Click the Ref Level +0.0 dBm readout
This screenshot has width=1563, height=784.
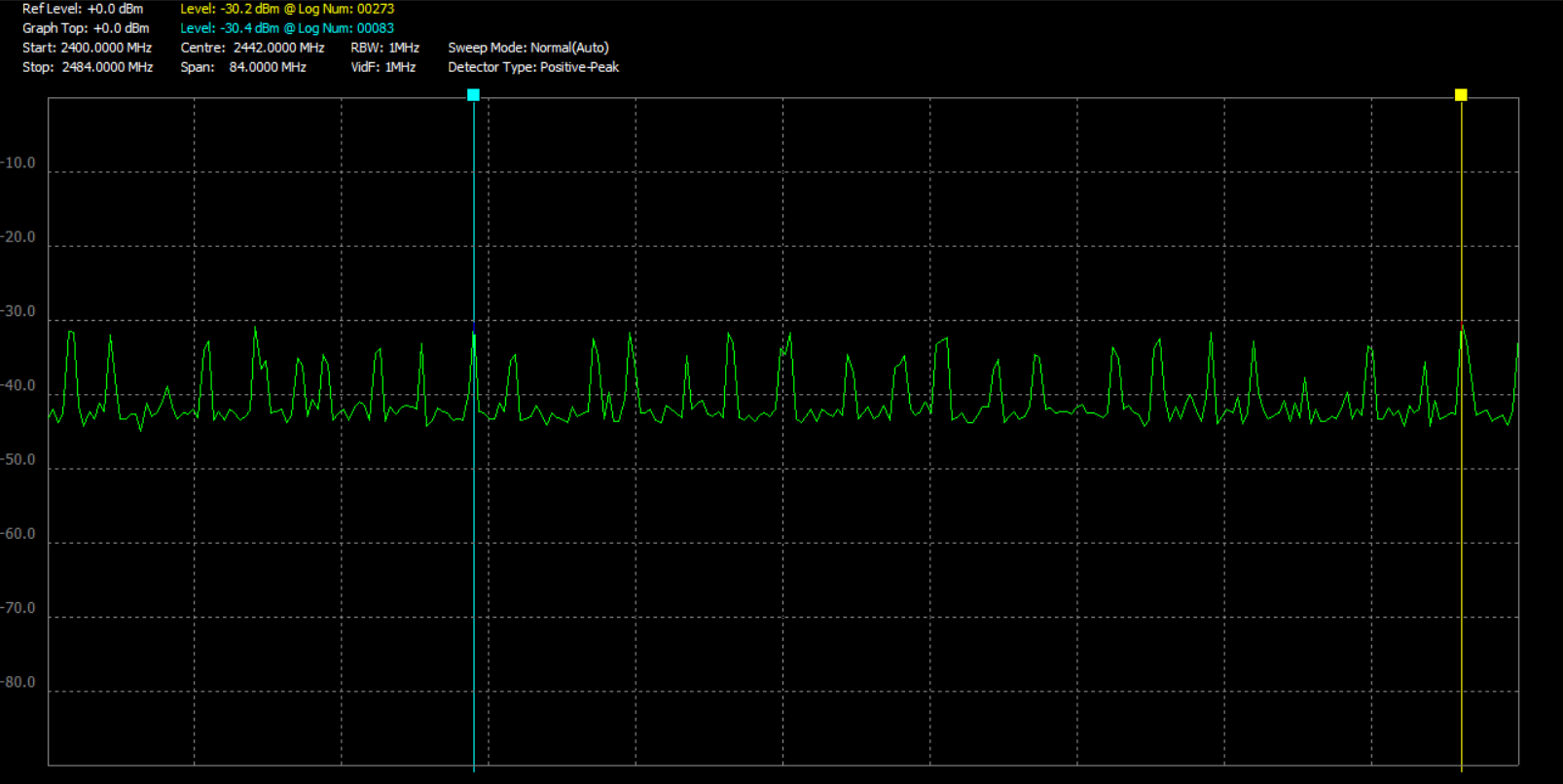(x=83, y=9)
